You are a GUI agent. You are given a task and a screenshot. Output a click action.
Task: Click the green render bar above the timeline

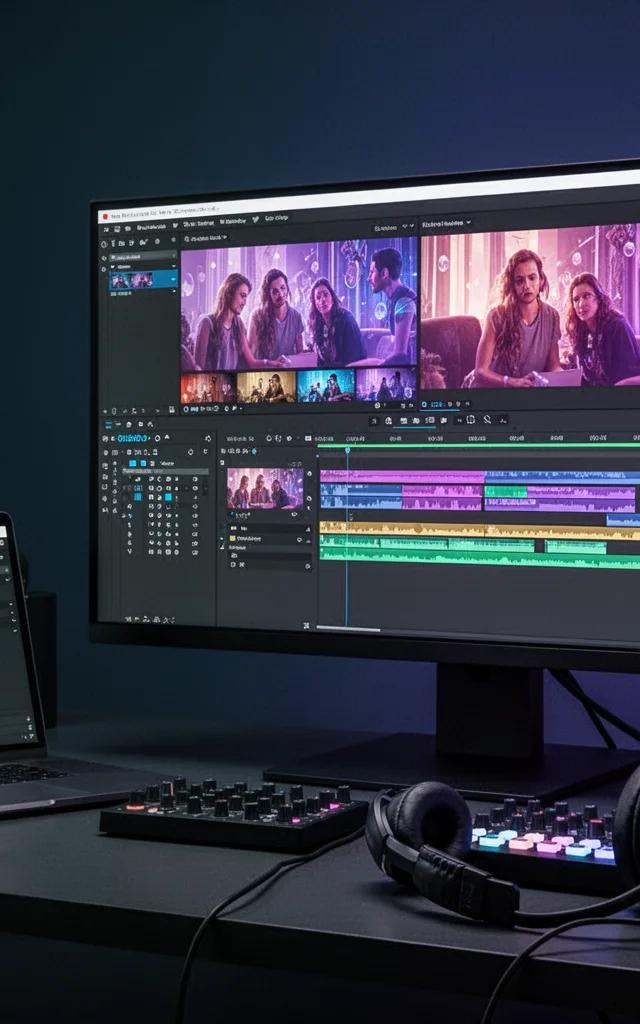pos(479,445)
